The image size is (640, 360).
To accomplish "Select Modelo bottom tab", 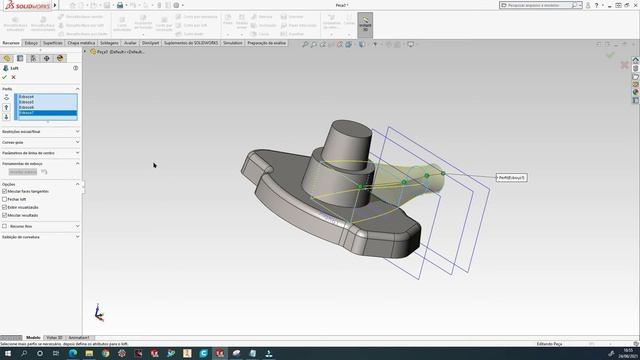I will tap(33, 338).
